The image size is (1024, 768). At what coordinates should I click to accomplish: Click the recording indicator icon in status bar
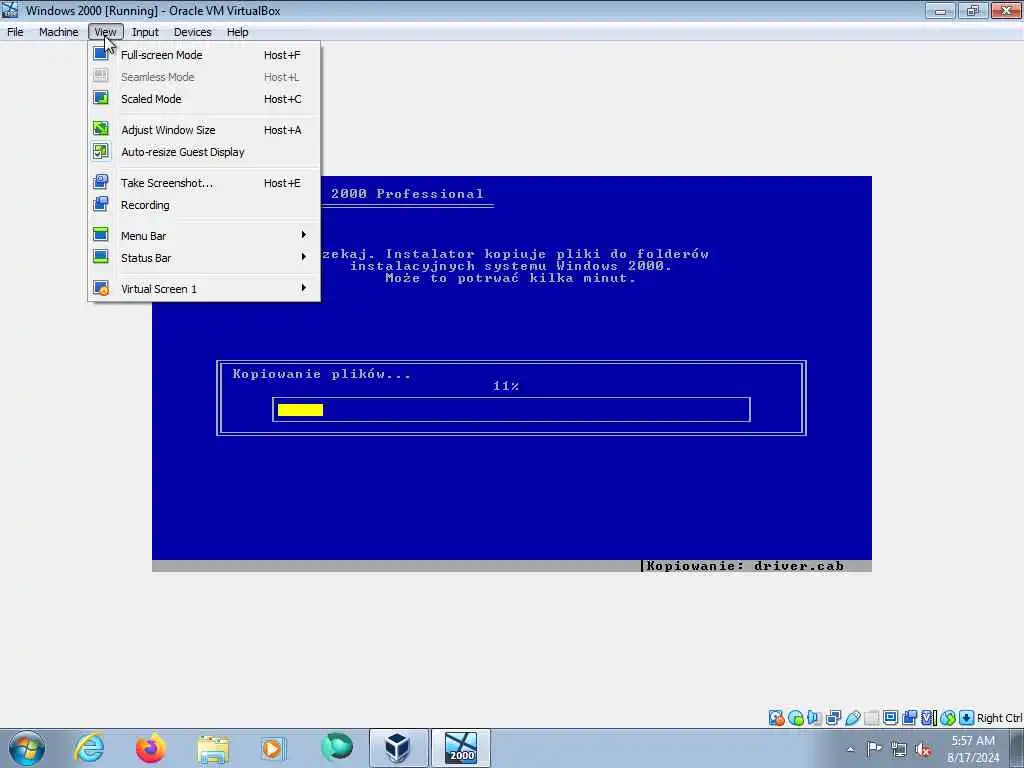909,718
